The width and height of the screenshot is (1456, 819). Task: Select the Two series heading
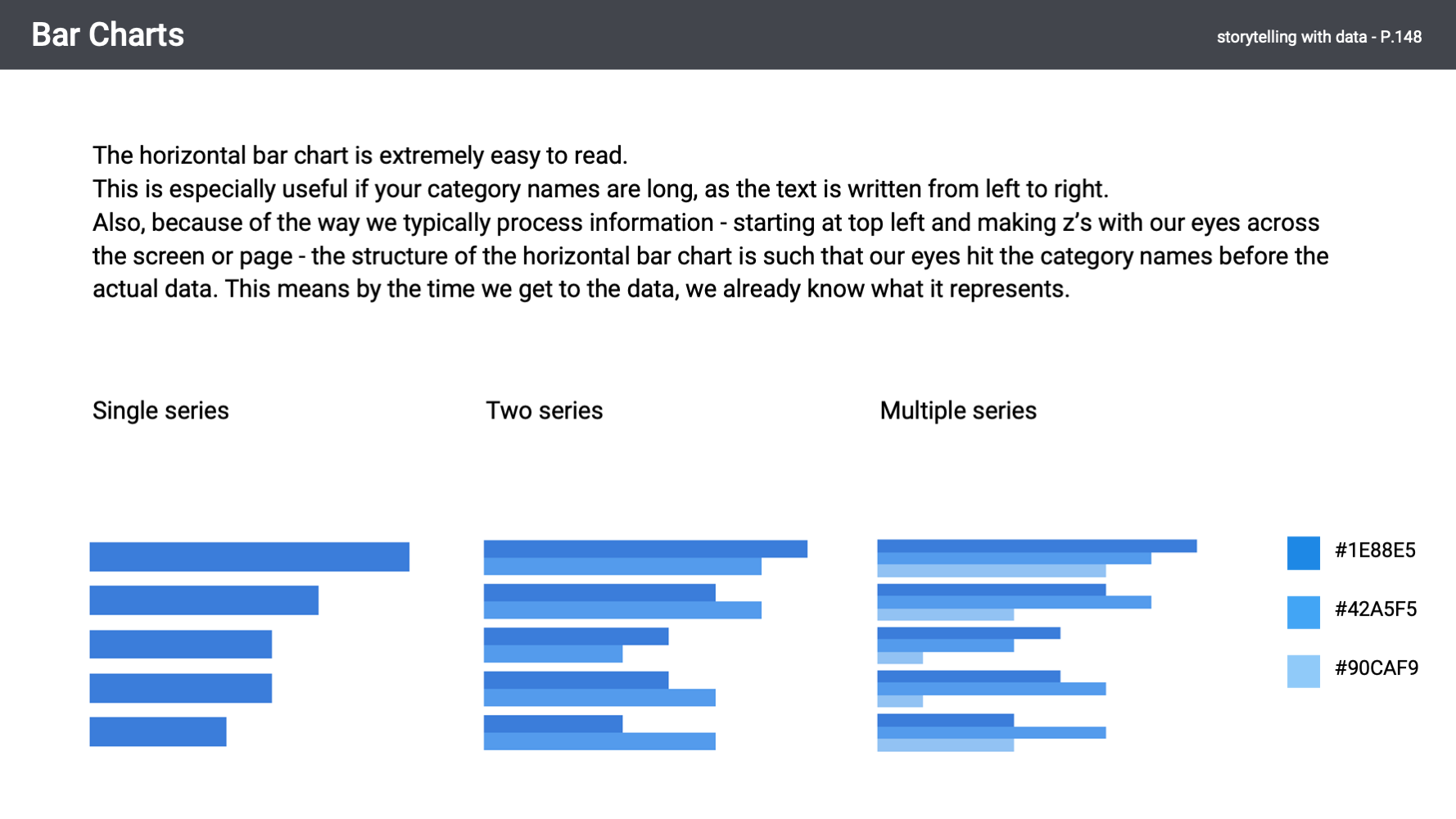click(x=545, y=410)
